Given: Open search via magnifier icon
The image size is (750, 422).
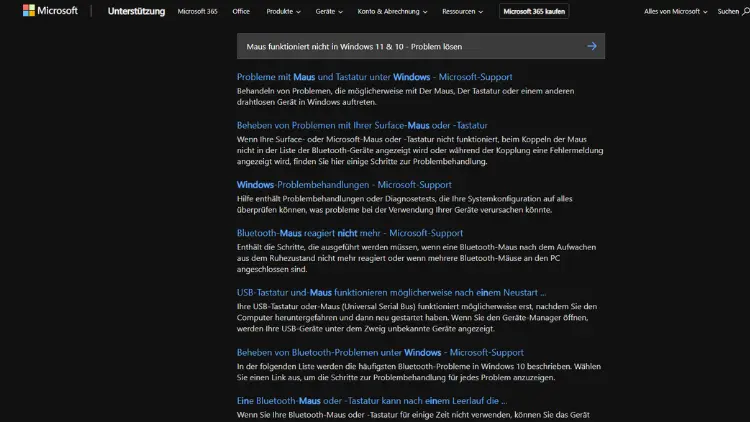Looking at the screenshot, I should tap(746, 11).
